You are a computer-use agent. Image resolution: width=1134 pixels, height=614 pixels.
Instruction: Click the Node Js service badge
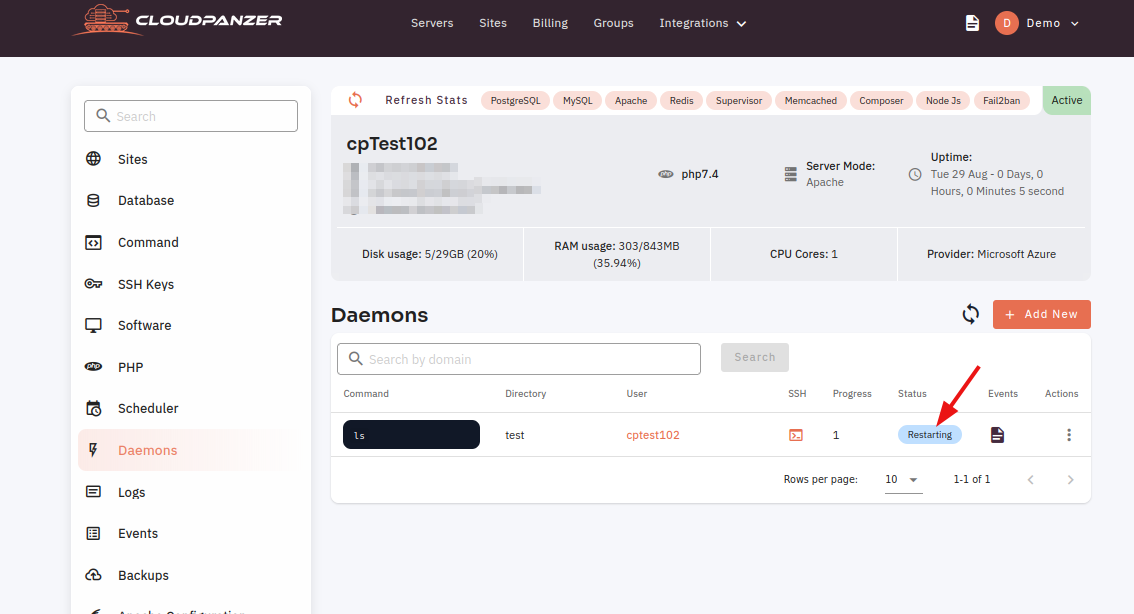pos(943,101)
